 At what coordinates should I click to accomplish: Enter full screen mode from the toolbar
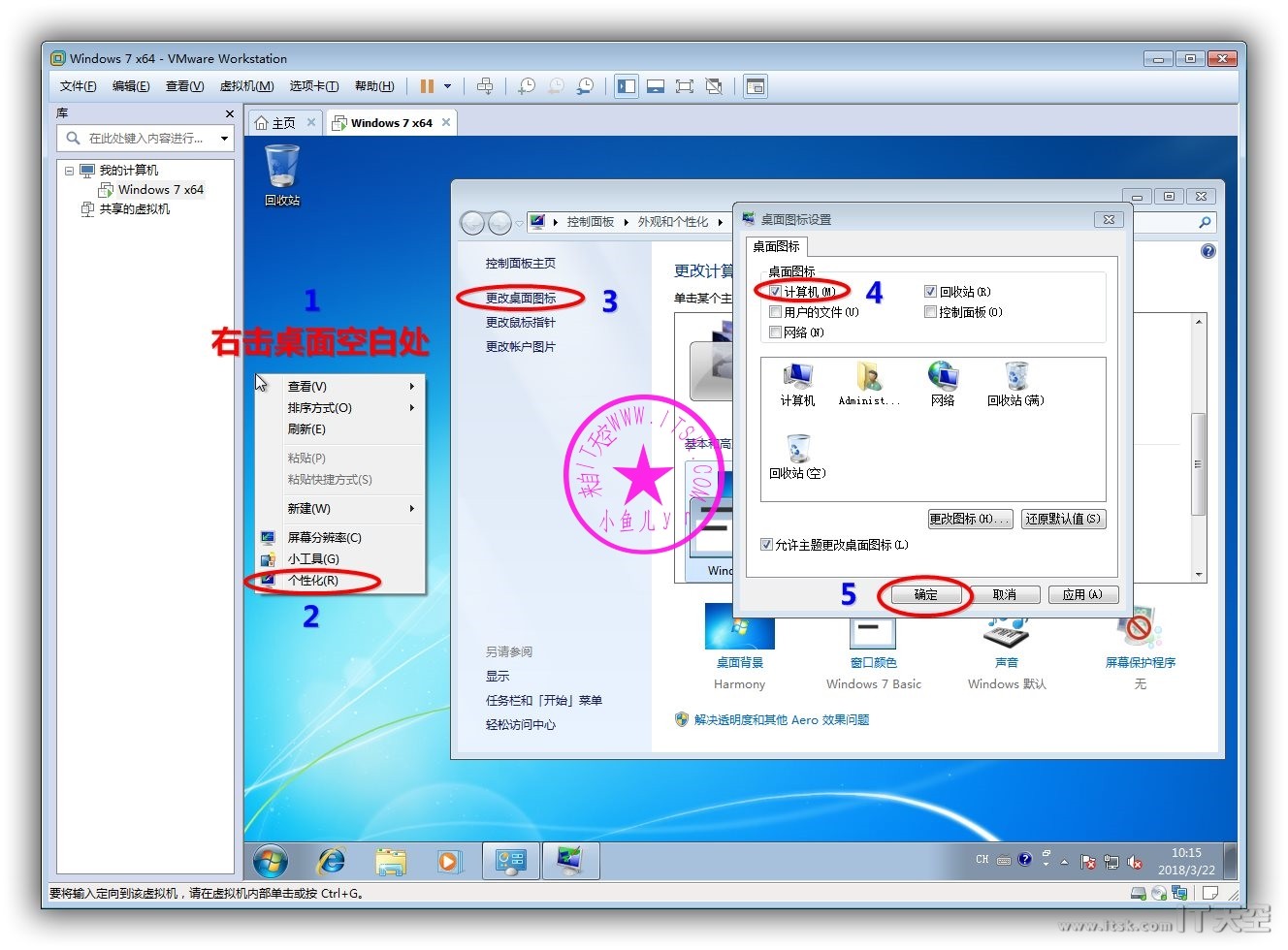(x=685, y=86)
